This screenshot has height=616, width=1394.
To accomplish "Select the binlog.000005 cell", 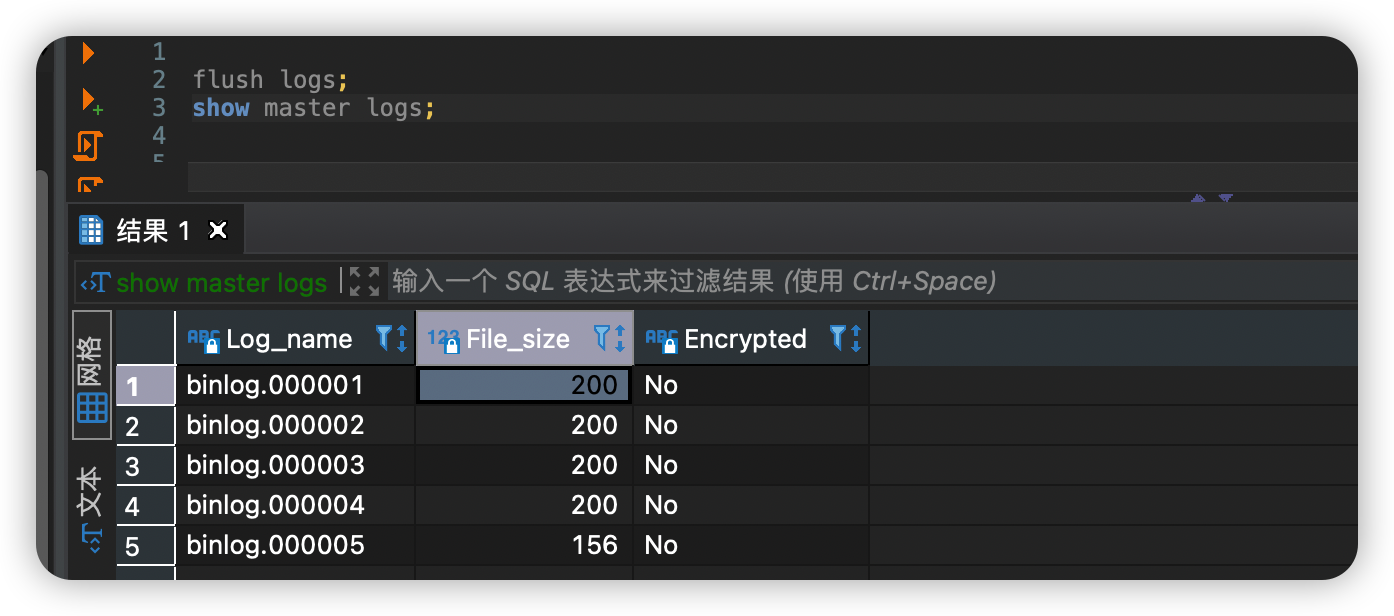I will 295,545.
